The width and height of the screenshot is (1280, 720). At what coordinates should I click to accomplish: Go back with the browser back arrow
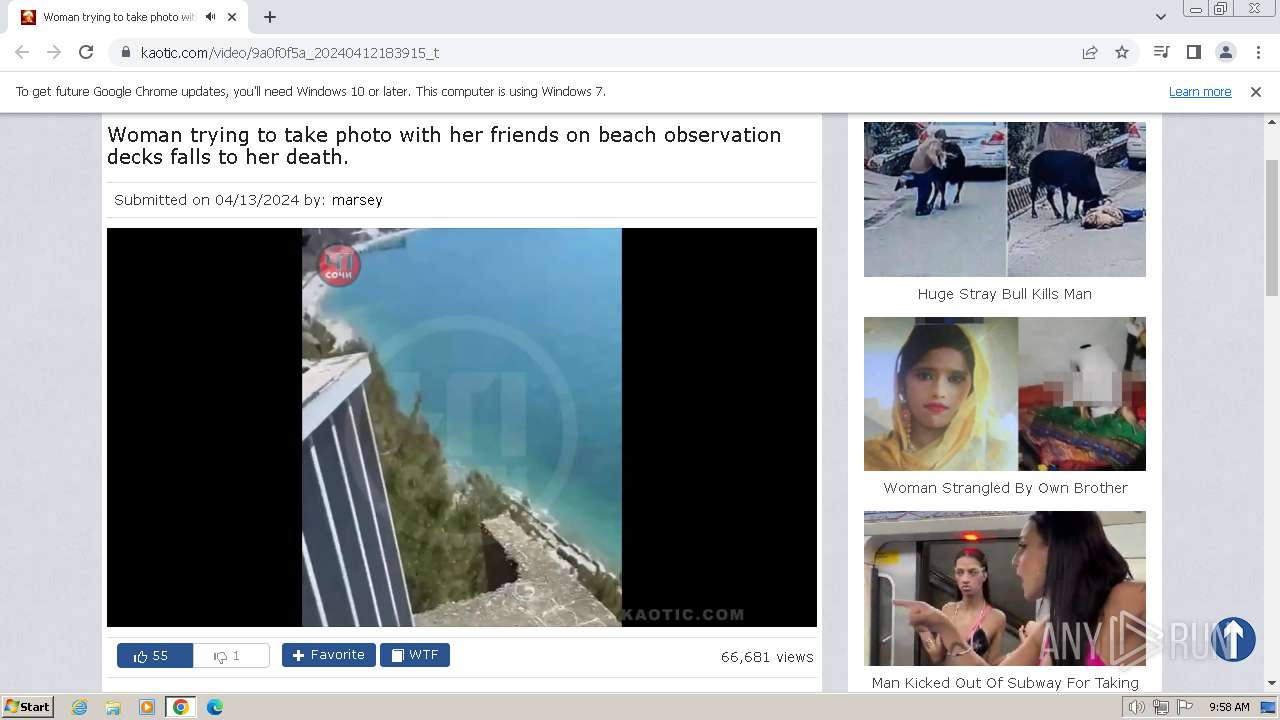22,52
